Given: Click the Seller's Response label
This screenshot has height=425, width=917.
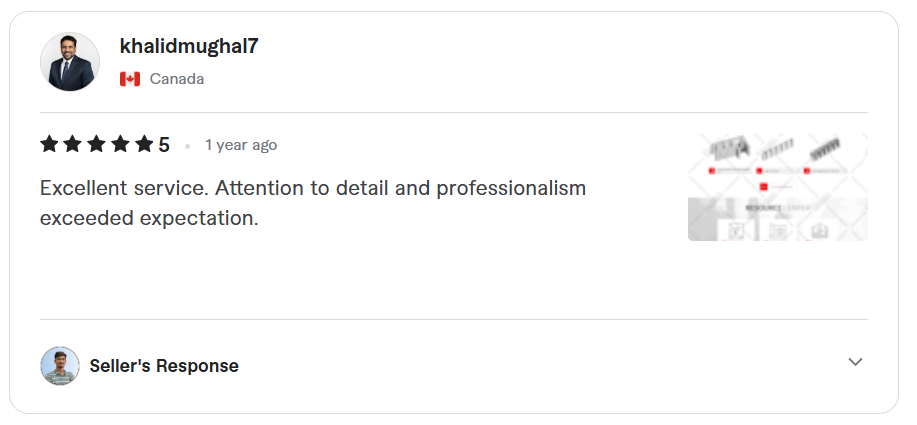Looking at the screenshot, I should coord(164,366).
